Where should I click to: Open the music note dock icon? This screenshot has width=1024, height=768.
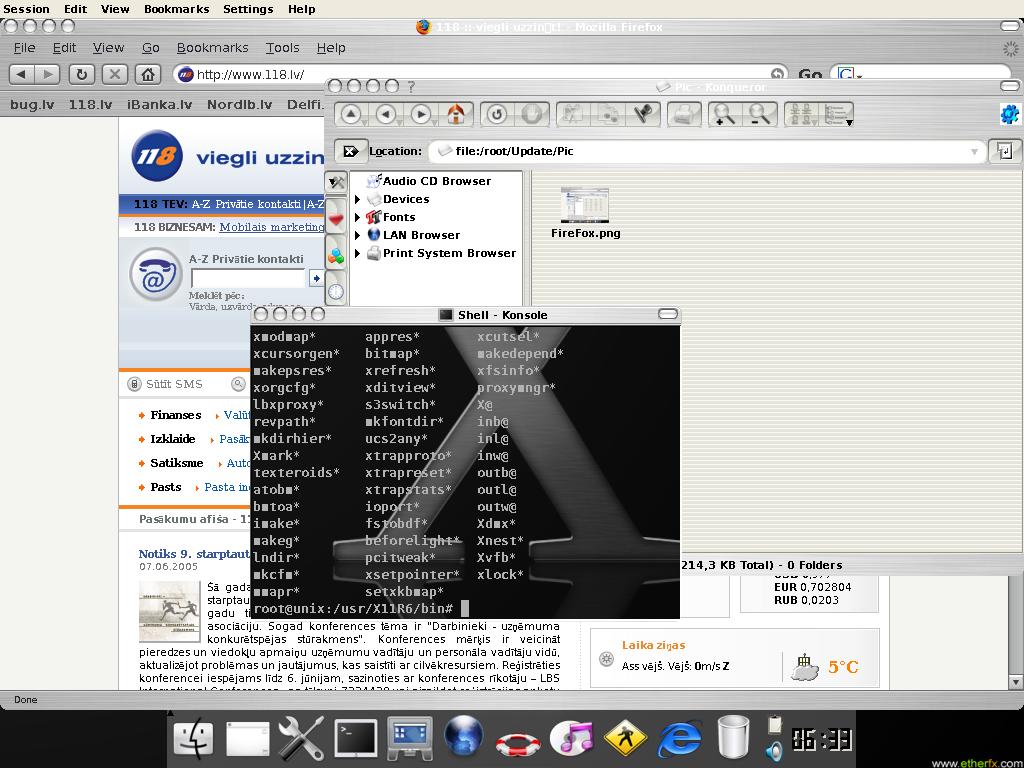point(571,738)
